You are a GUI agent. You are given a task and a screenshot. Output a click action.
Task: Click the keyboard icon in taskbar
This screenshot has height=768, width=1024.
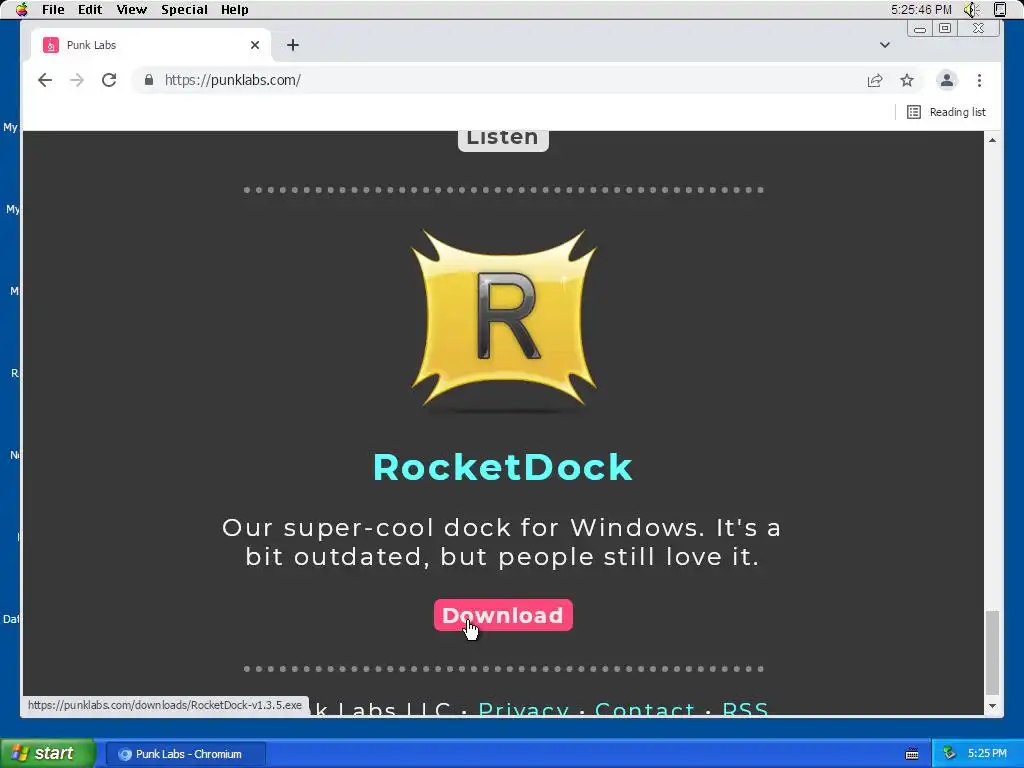[x=912, y=754]
